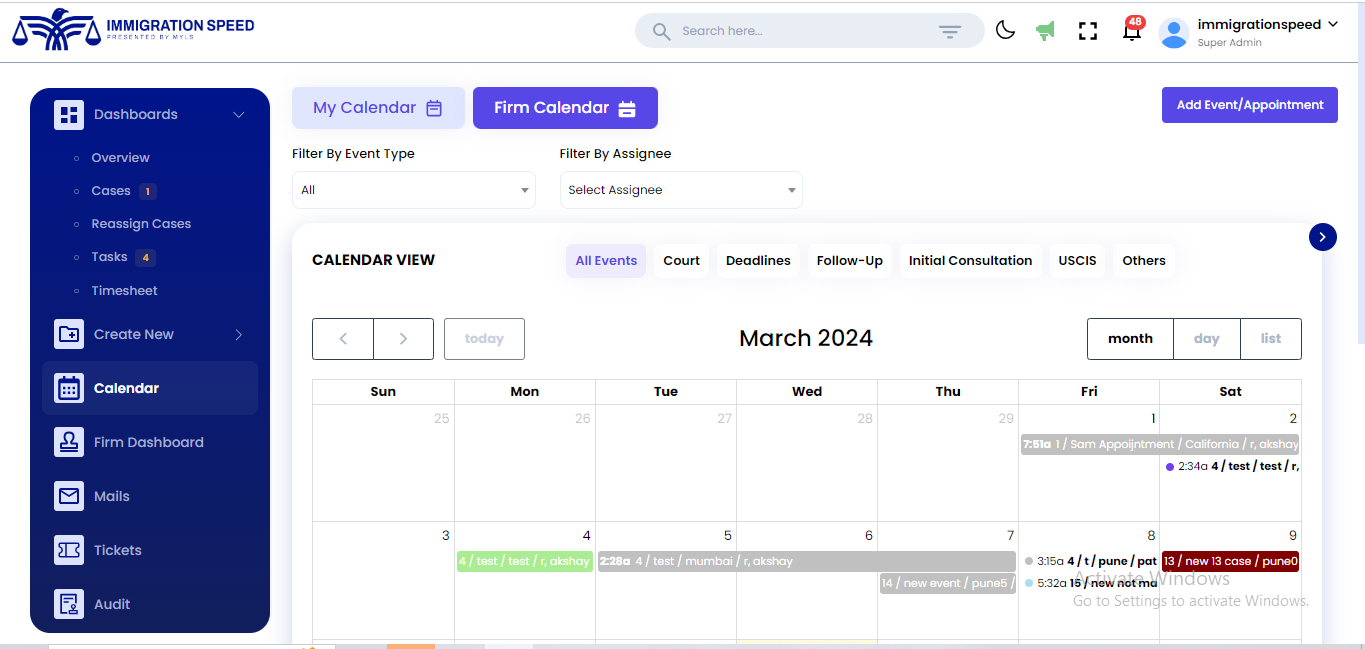Open 2:28a 4 / test / mumbai event
This screenshot has width=1365, height=649.
click(806, 561)
